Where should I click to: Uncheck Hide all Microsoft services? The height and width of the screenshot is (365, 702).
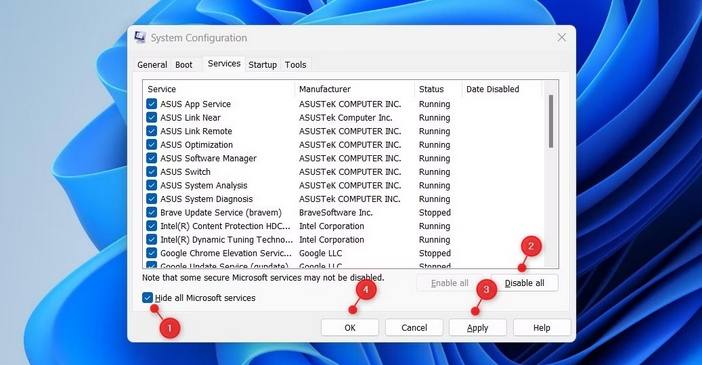[x=147, y=297]
